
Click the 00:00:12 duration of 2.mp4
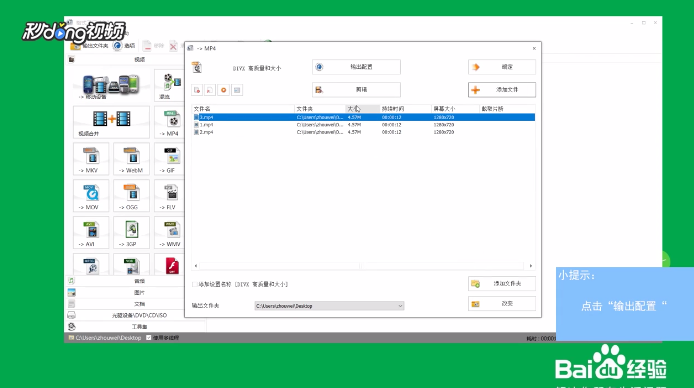pos(392,132)
